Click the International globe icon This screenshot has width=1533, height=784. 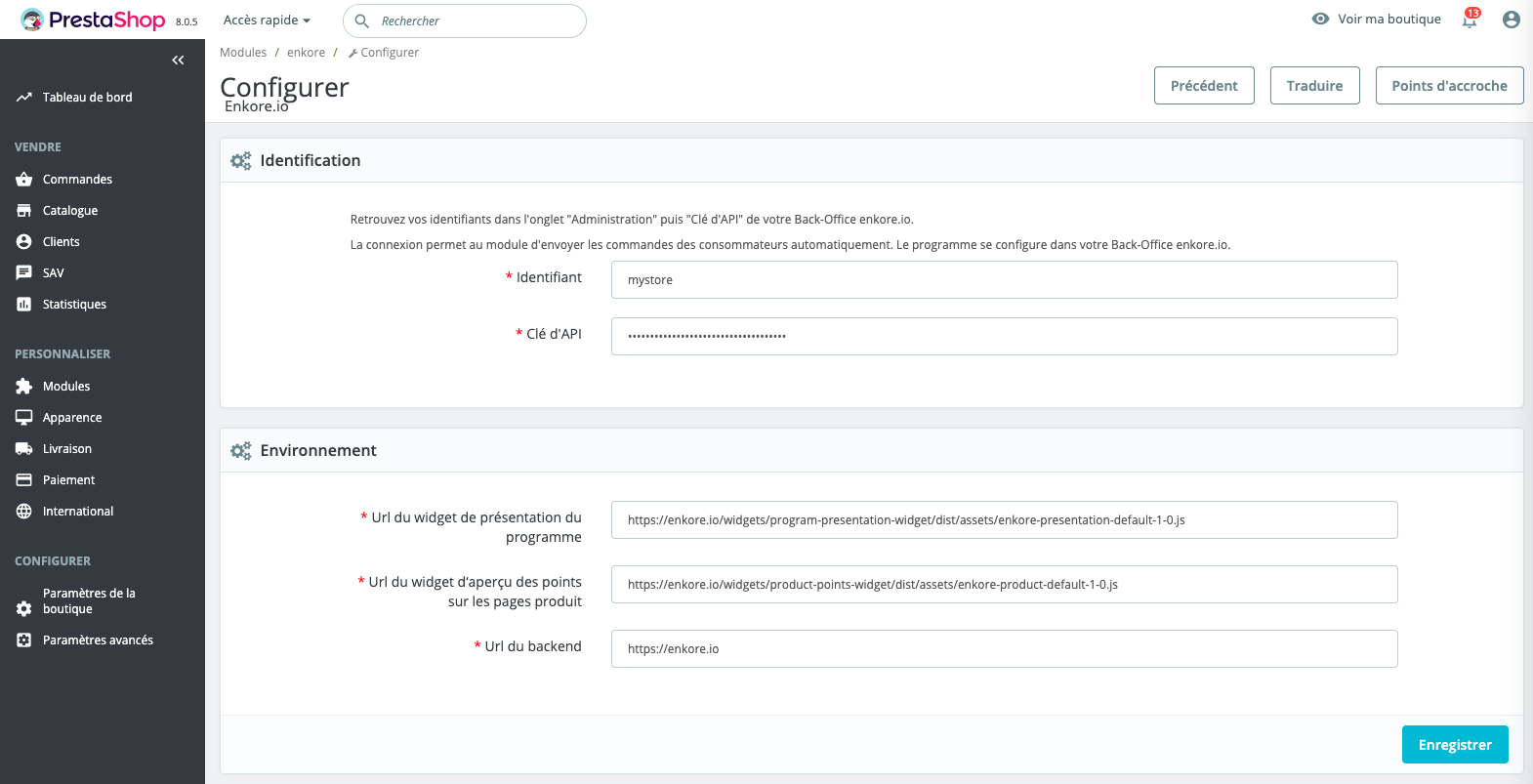[x=24, y=512]
